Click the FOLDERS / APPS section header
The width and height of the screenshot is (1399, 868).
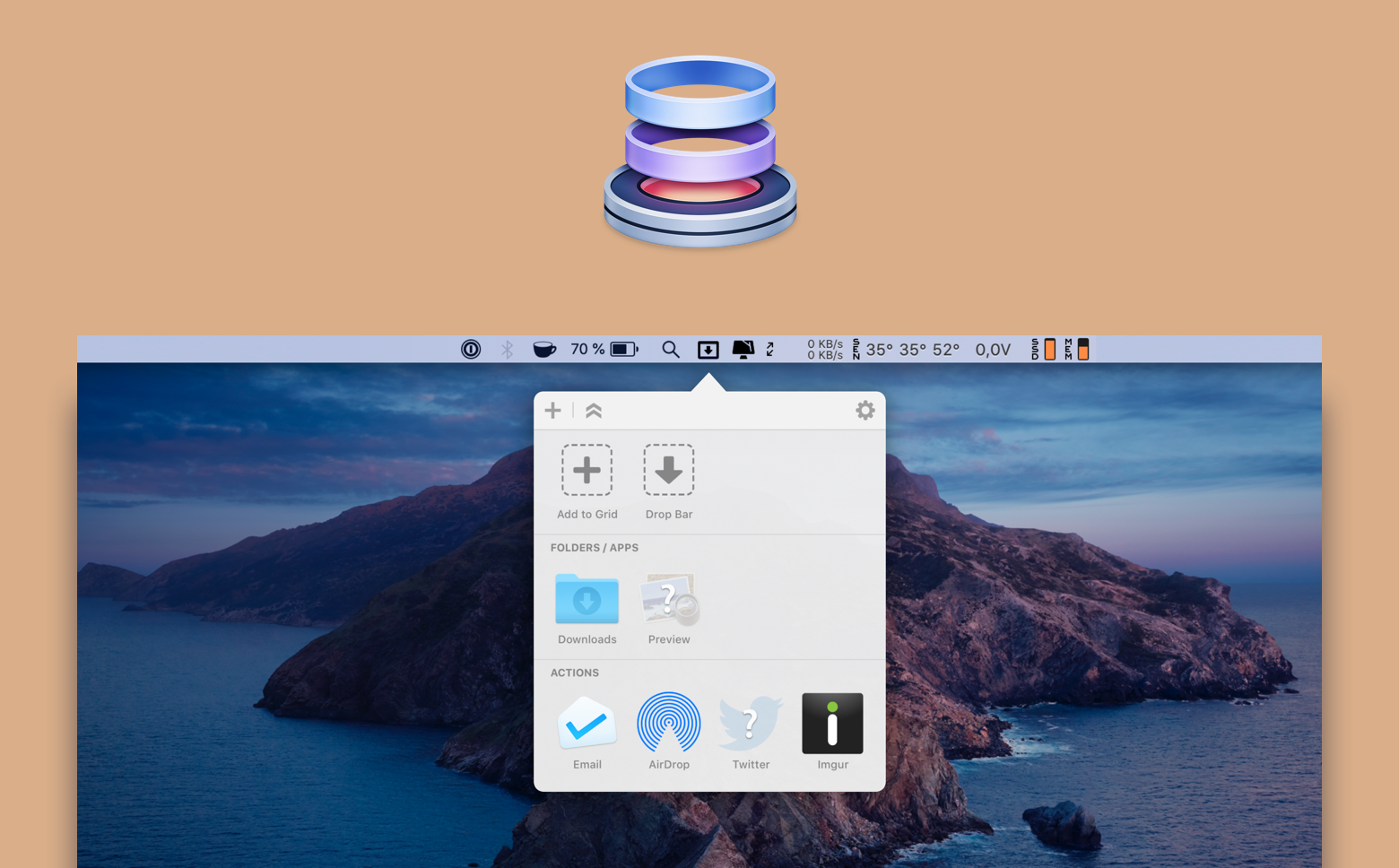pos(595,548)
